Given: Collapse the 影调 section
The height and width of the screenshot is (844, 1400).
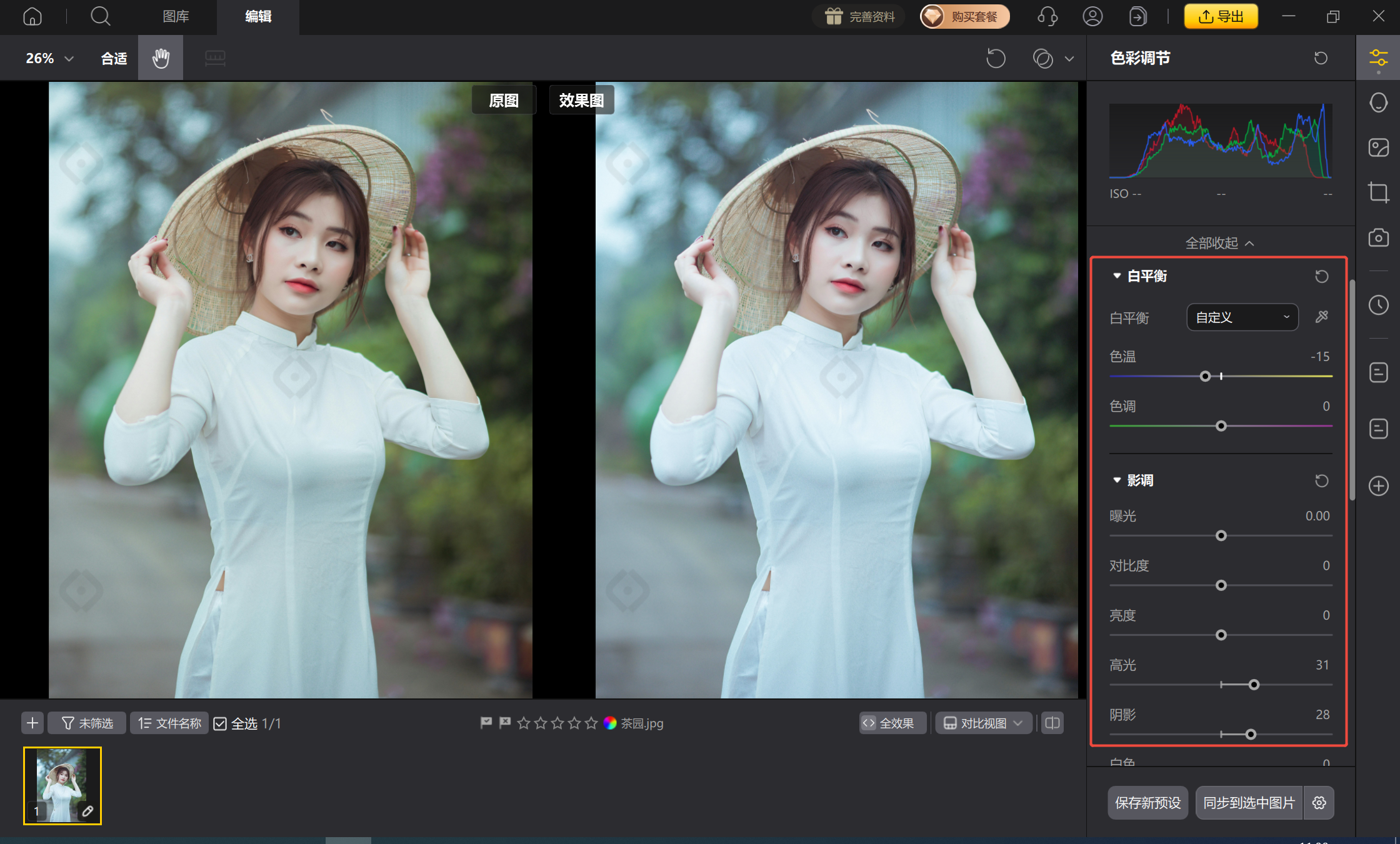Looking at the screenshot, I should pyautogui.click(x=1117, y=480).
